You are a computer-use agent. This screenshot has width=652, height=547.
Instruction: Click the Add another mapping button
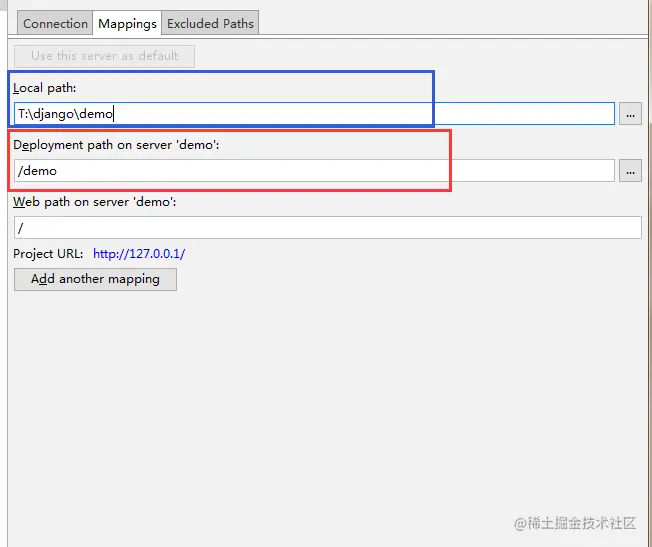point(95,279)
